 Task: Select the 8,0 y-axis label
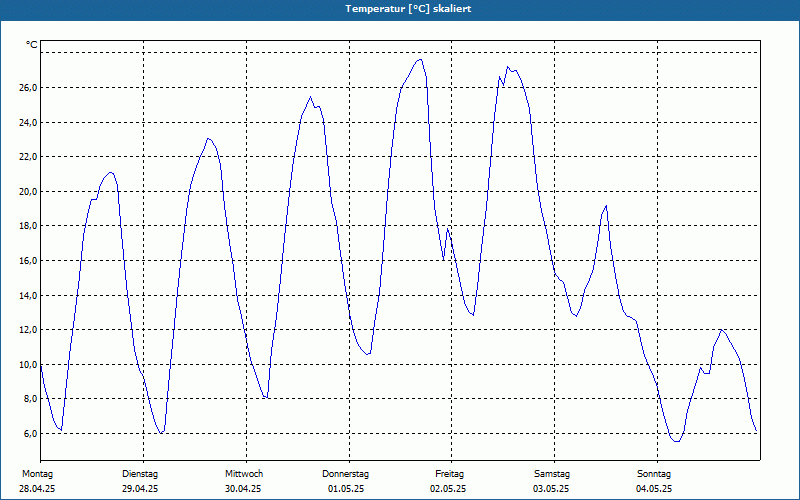click(x=30, y=398)
